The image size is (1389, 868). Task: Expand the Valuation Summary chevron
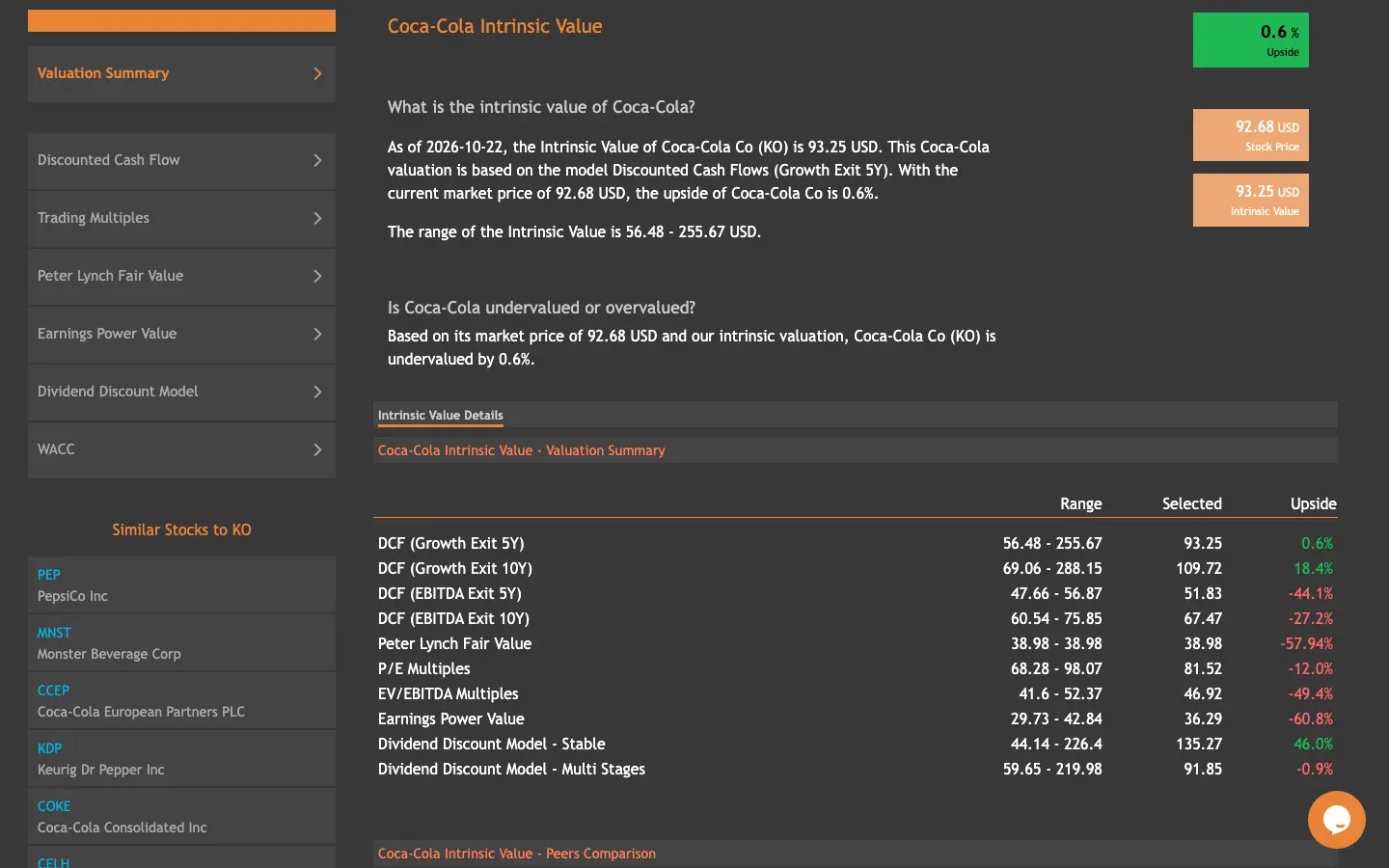click(x=317, y=73)
